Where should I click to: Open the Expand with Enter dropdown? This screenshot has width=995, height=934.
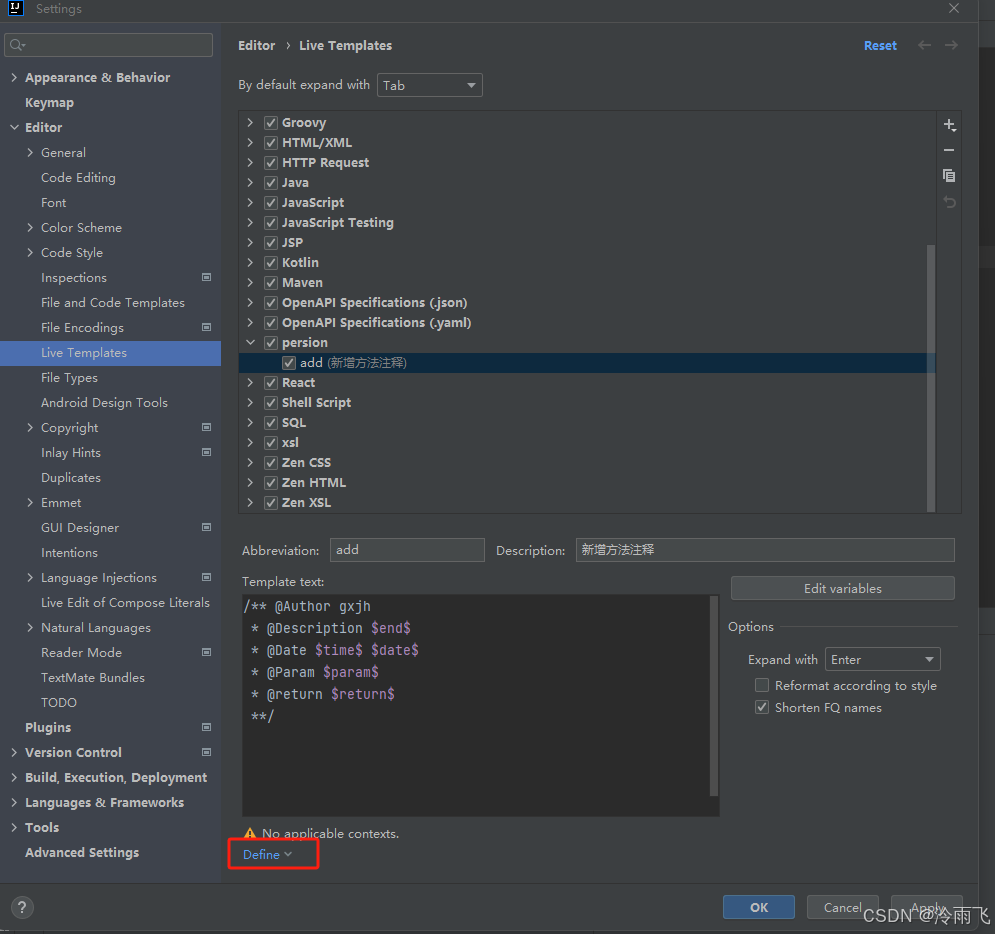[x=883, y=659]
